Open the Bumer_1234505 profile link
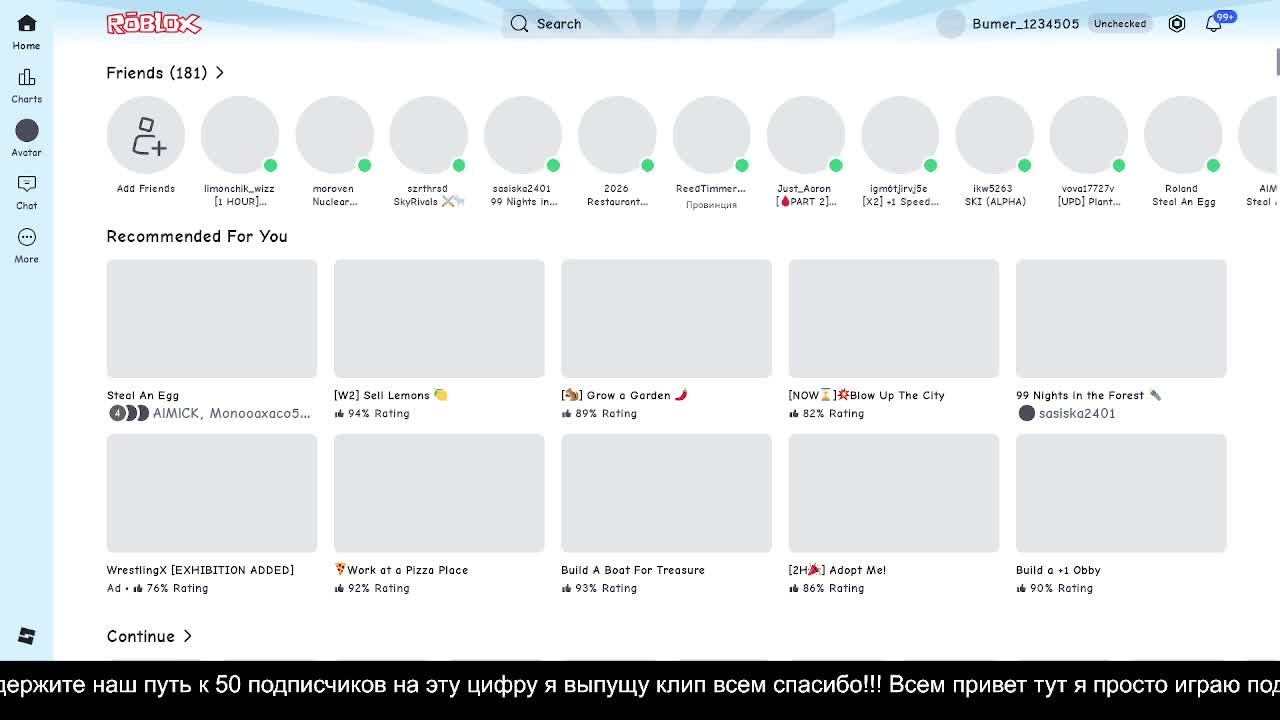The height and width of the screenshot is (720, 1280). coord(1026,24)
